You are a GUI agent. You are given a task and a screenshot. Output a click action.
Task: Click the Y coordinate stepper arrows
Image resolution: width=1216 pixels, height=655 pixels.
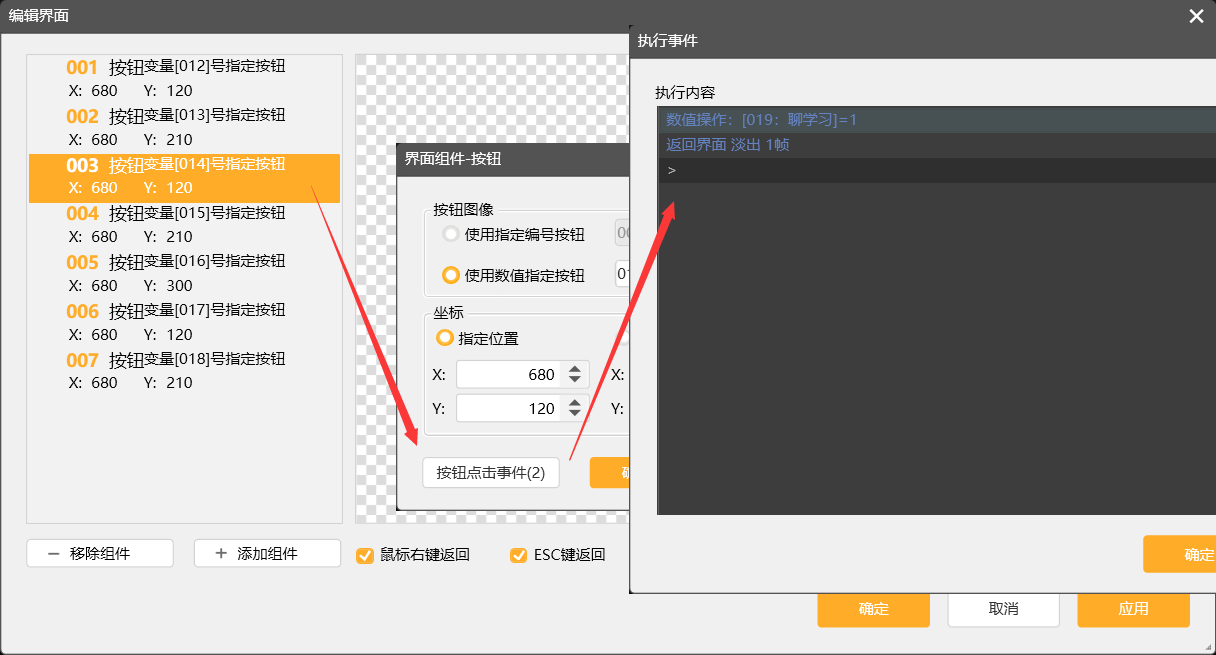[574, 408]
